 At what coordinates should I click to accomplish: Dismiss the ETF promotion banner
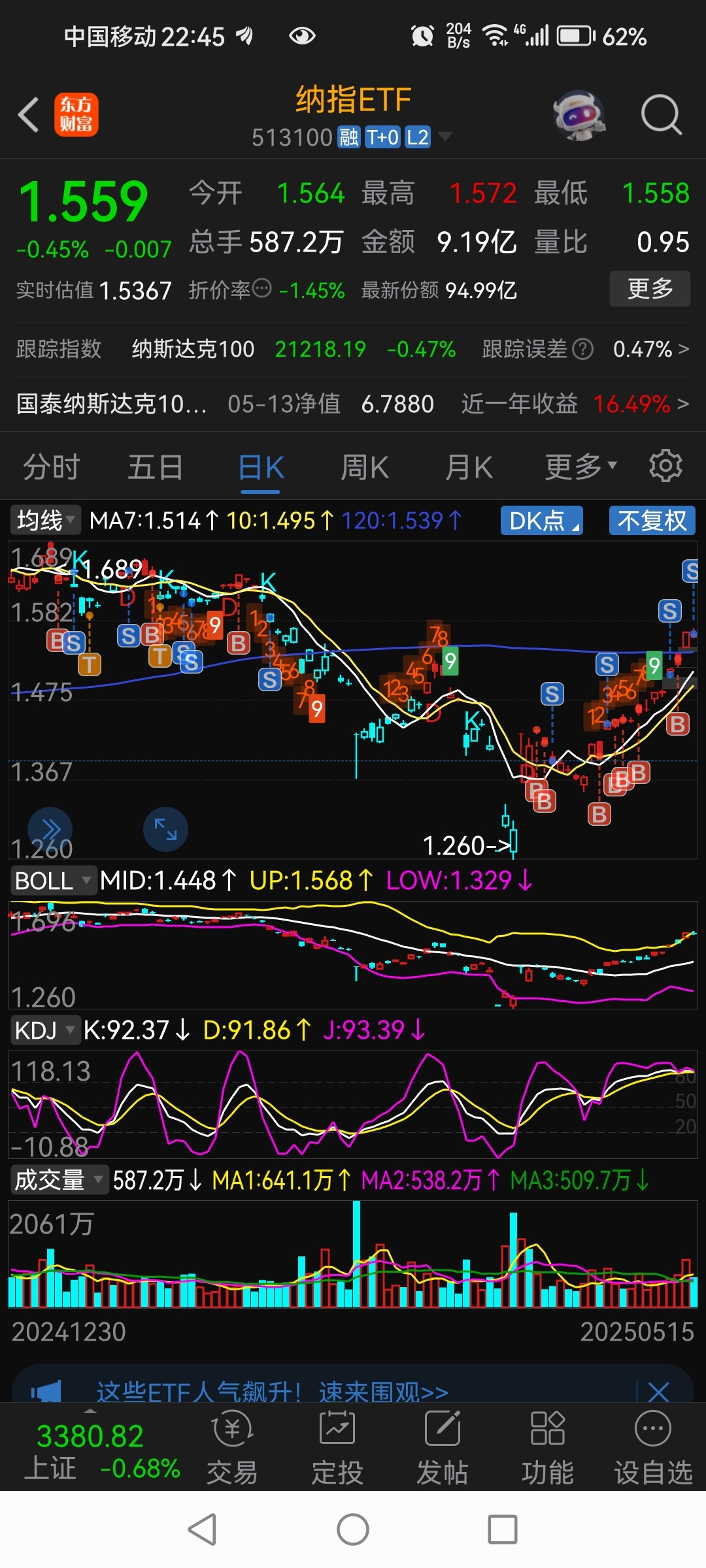(x=658, y=1392)
